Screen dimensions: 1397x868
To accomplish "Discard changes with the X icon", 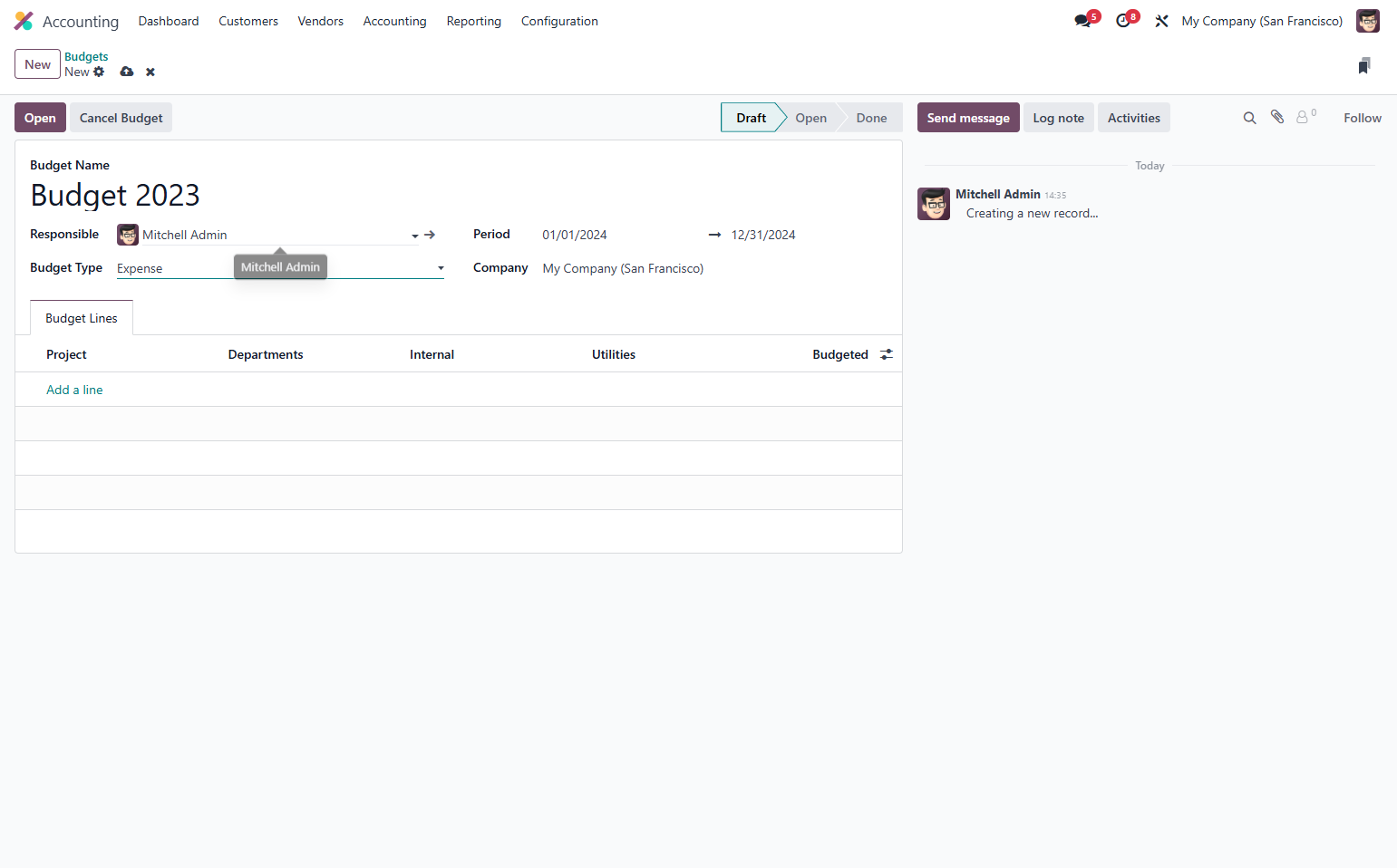I will 150,72.
